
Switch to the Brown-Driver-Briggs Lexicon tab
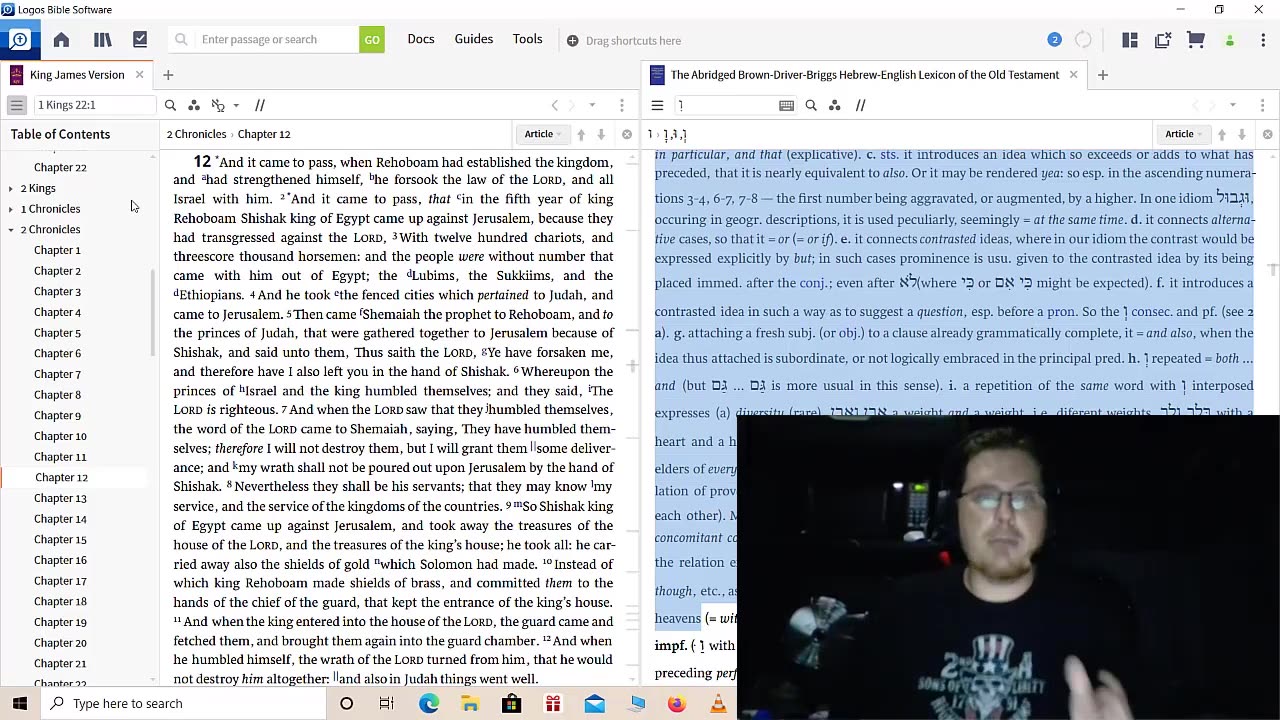(864, 75)
